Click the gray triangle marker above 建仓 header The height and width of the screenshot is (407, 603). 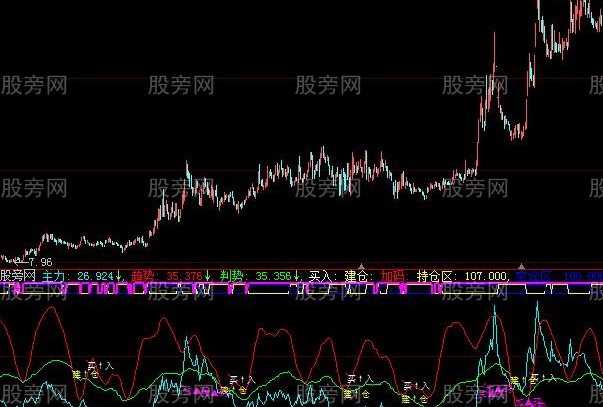361,266
